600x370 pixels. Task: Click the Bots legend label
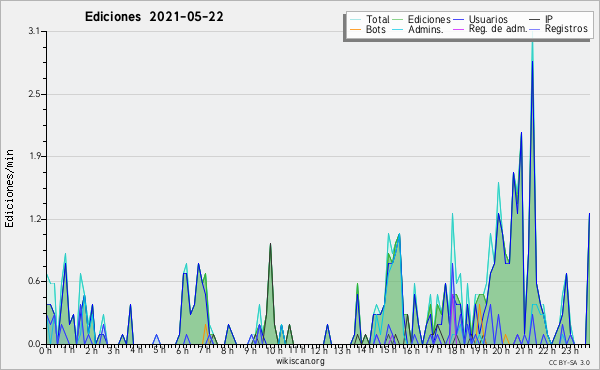tap(375, 29)
